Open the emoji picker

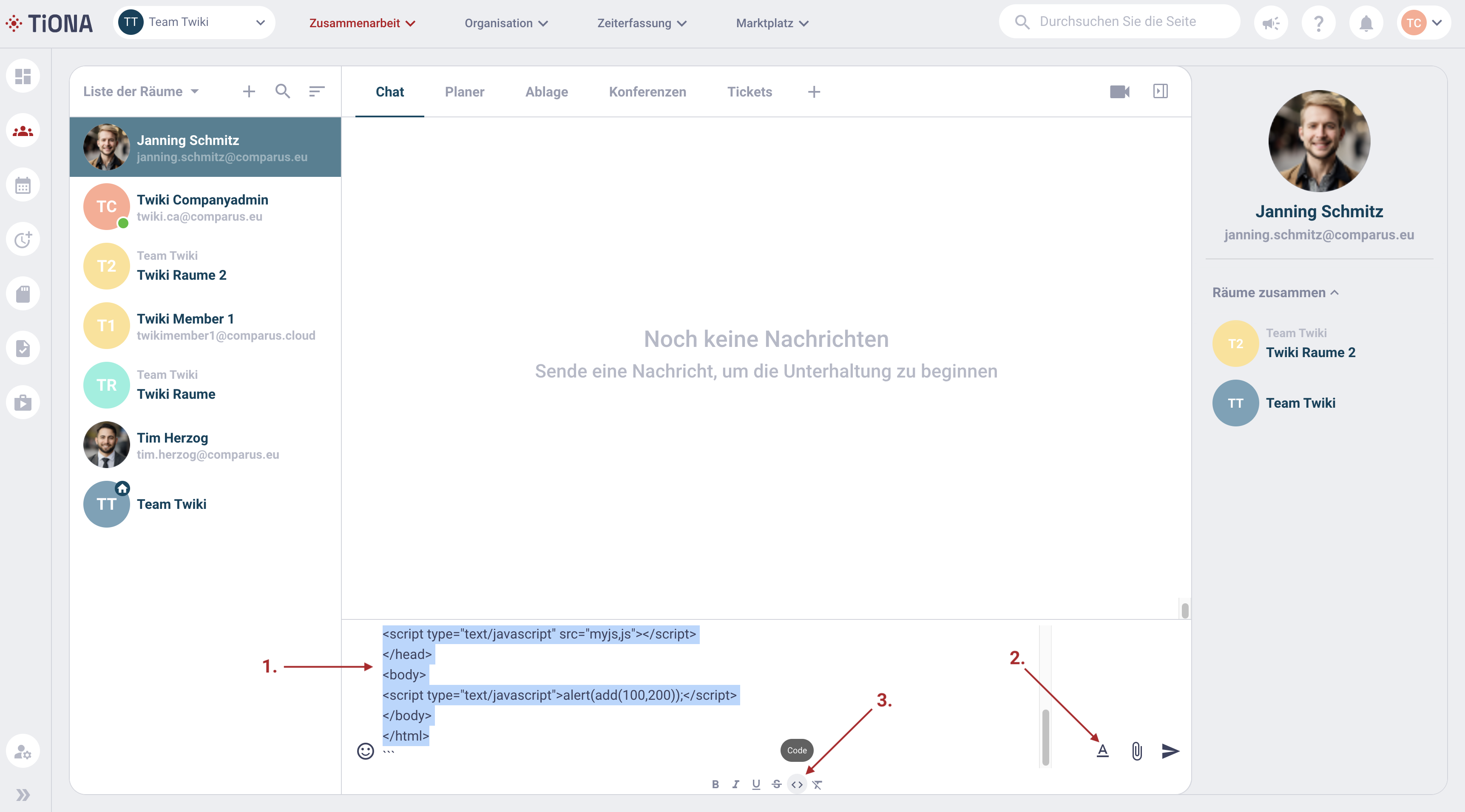click(365, 751)
